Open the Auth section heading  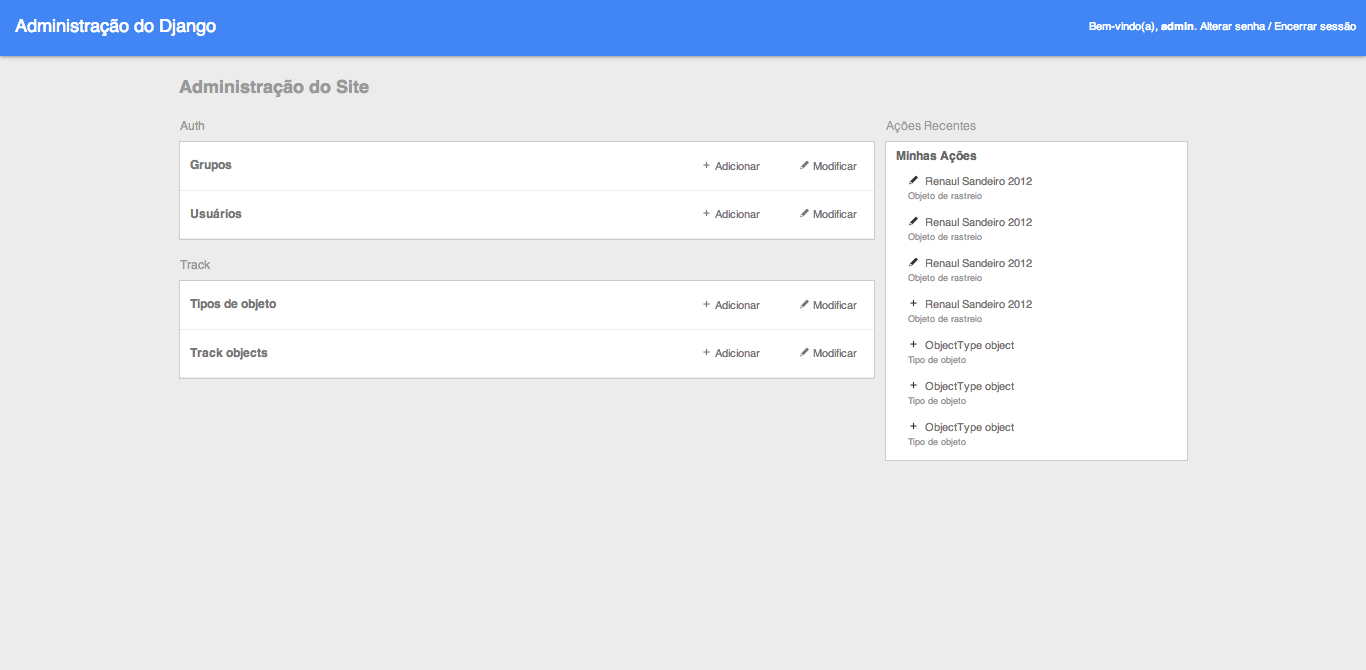(192, 126)
